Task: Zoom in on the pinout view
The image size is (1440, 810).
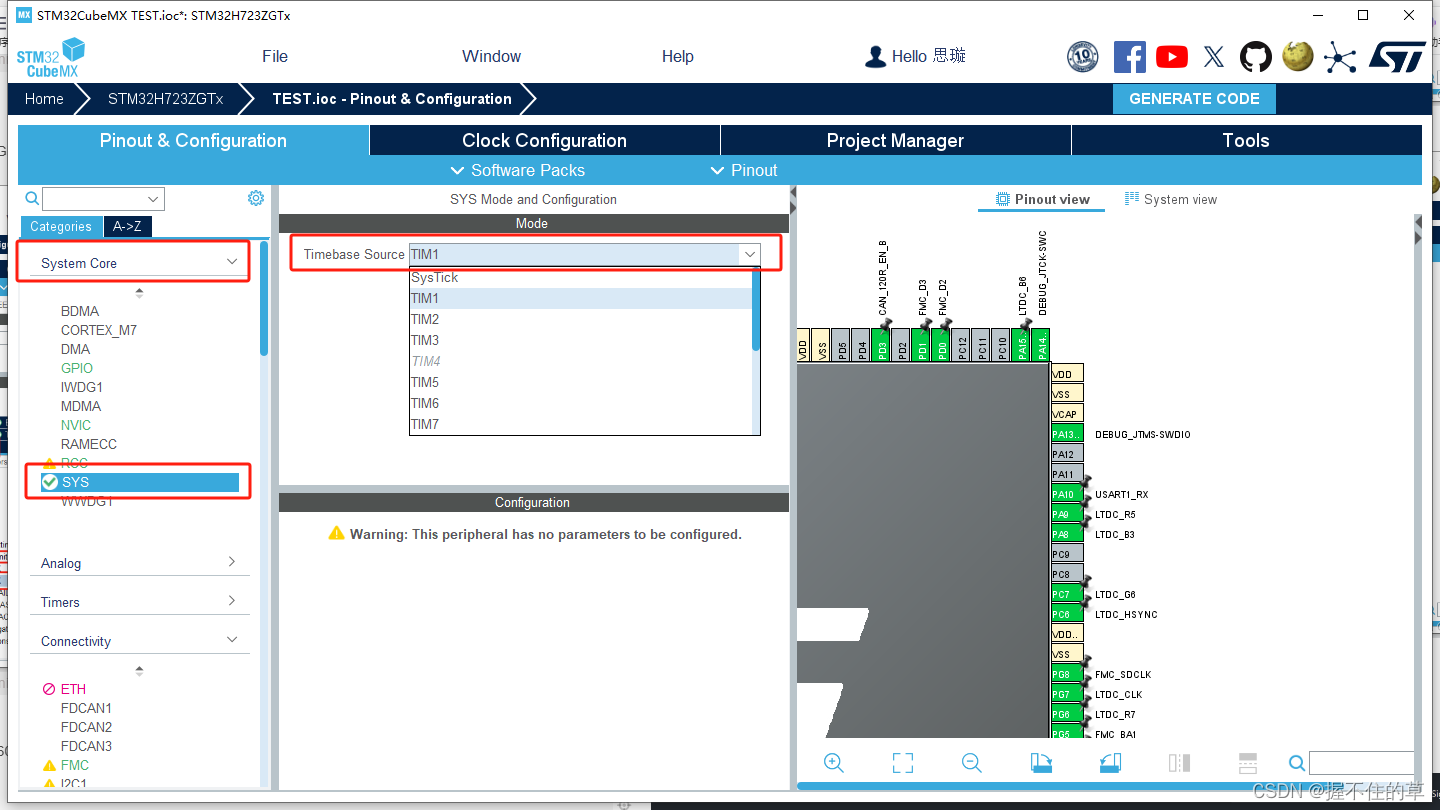Action: point(834,763)
